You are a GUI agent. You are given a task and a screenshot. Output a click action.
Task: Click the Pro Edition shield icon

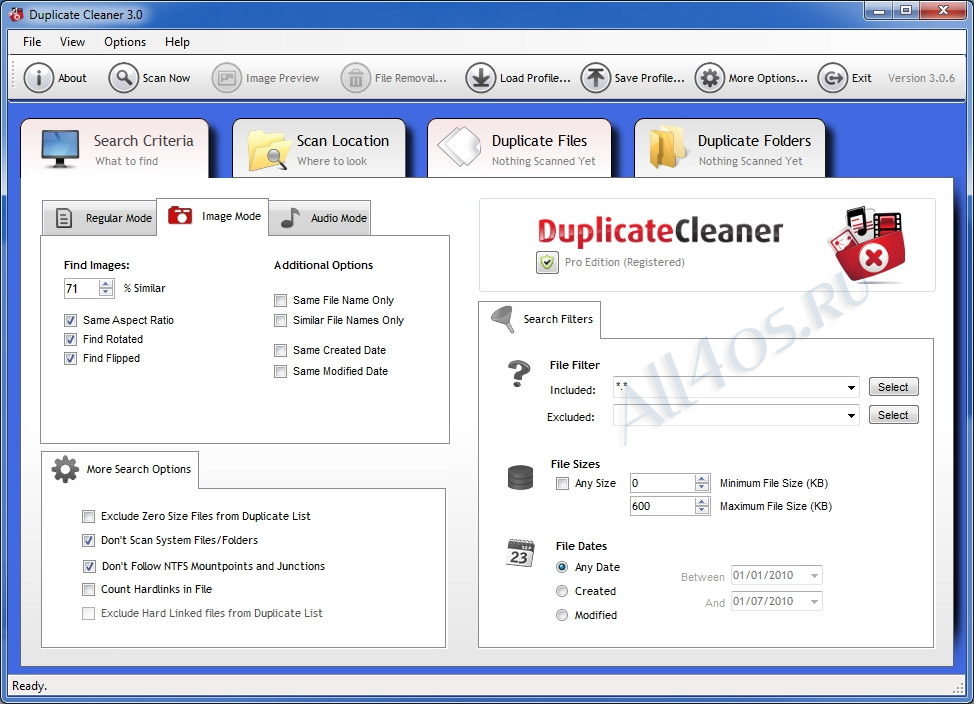point(547,262)
